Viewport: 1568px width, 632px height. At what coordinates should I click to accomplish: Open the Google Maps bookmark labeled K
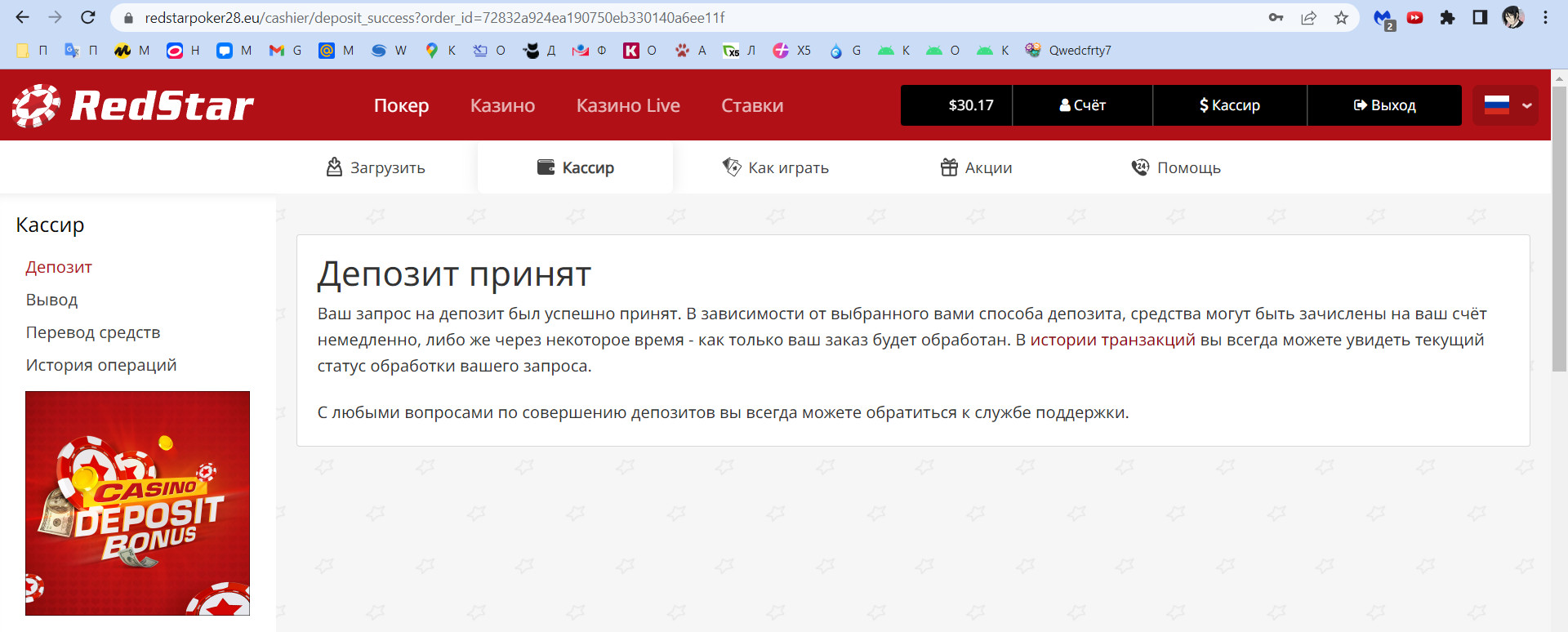441,51
